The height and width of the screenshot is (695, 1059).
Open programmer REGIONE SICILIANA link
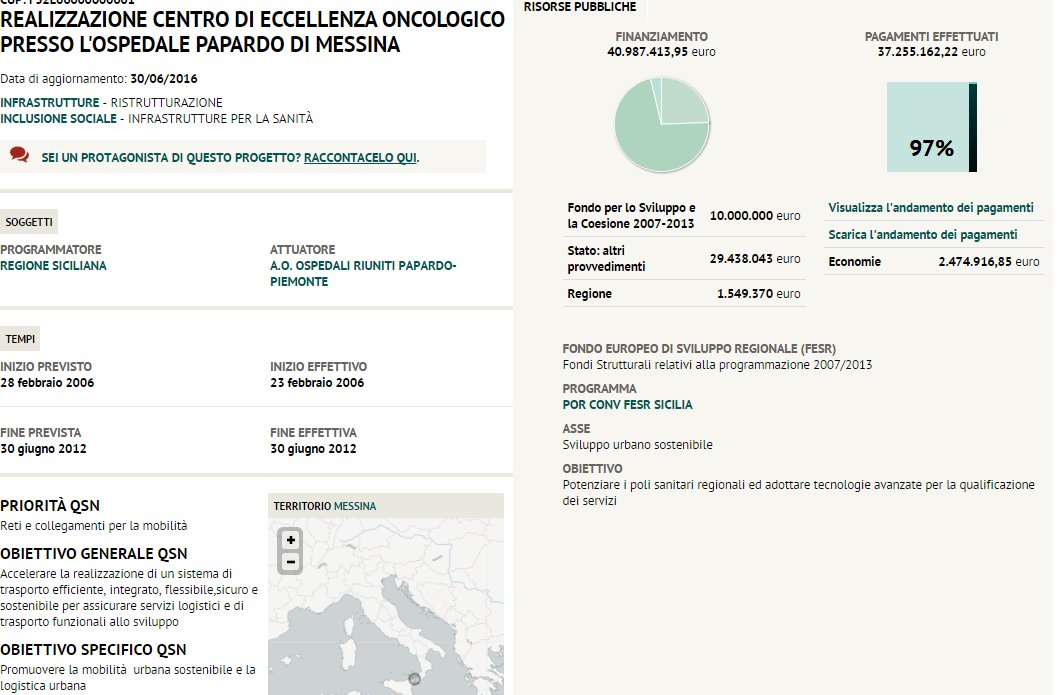[53, 265]
